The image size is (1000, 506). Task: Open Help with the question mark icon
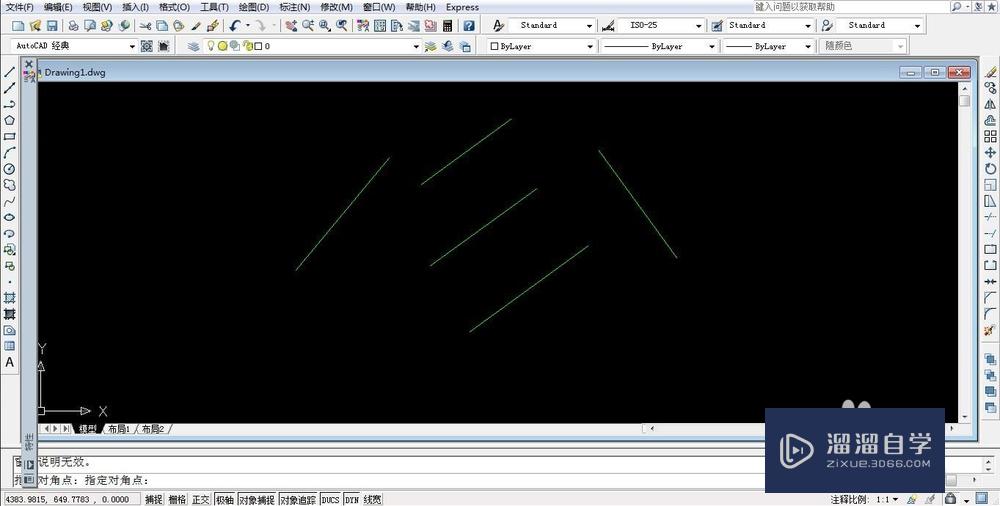point(469,26)
